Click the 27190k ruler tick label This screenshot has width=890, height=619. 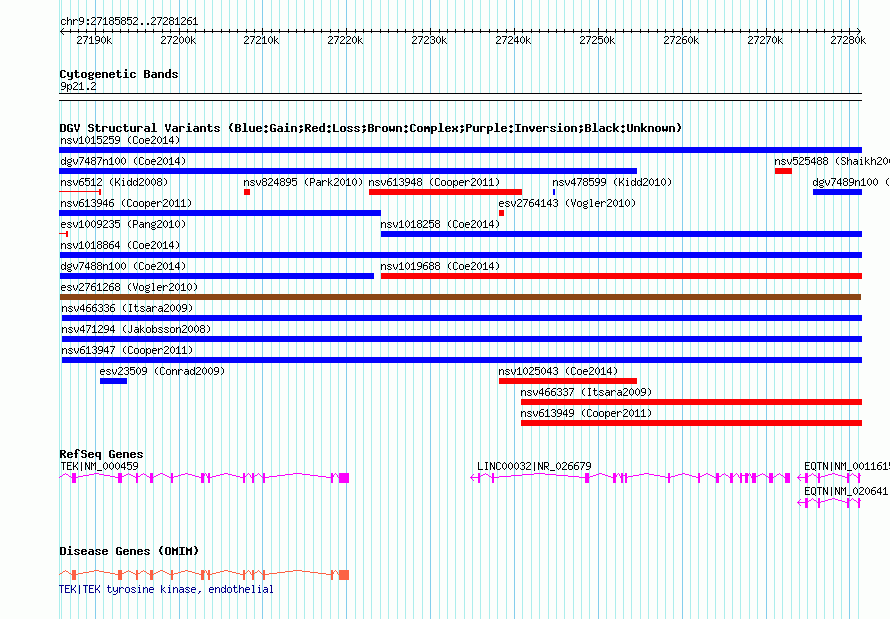point(94,40)
